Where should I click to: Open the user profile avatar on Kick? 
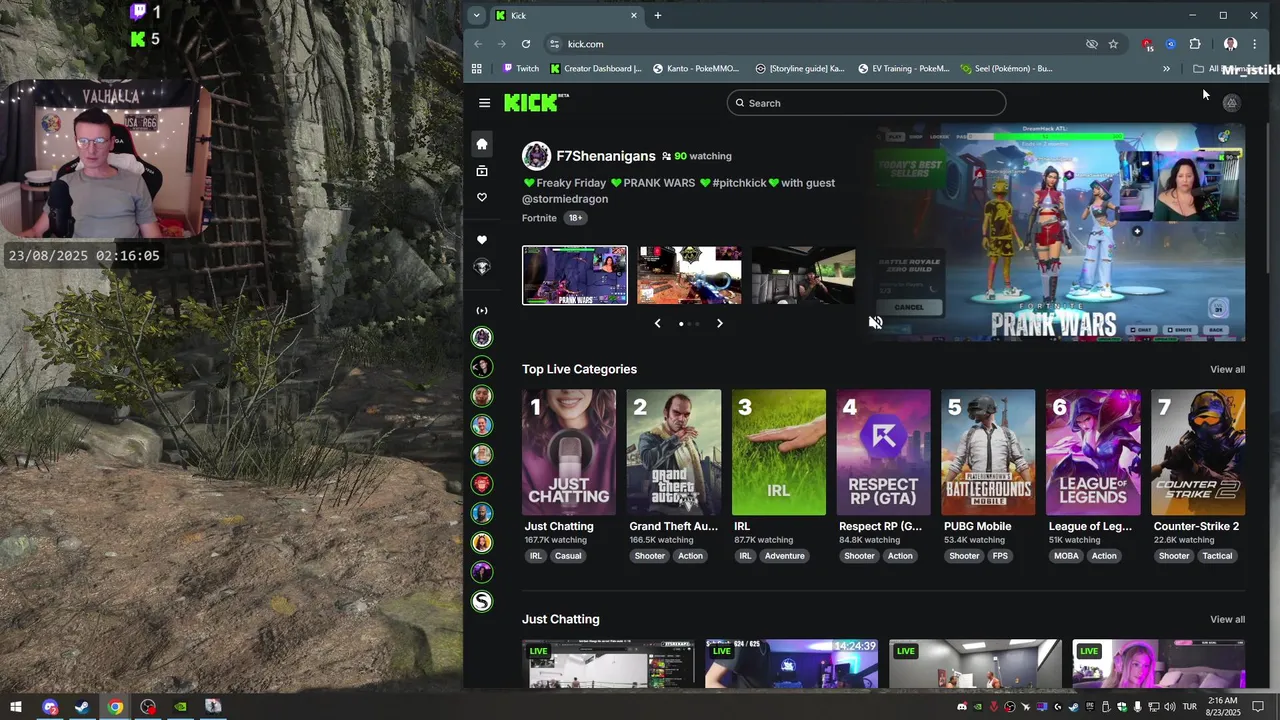tap(1231, 103)
